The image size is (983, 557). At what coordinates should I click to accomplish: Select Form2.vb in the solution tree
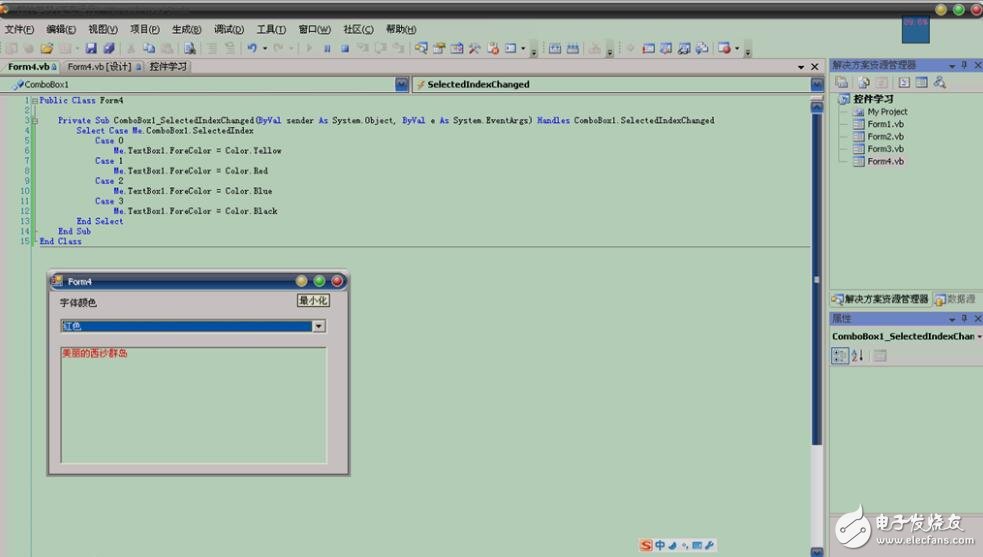click(x=885, y=137)
